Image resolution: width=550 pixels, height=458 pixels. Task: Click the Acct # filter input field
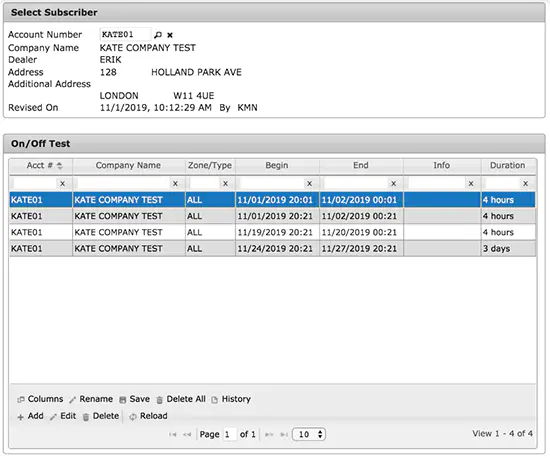click(34, 183)
